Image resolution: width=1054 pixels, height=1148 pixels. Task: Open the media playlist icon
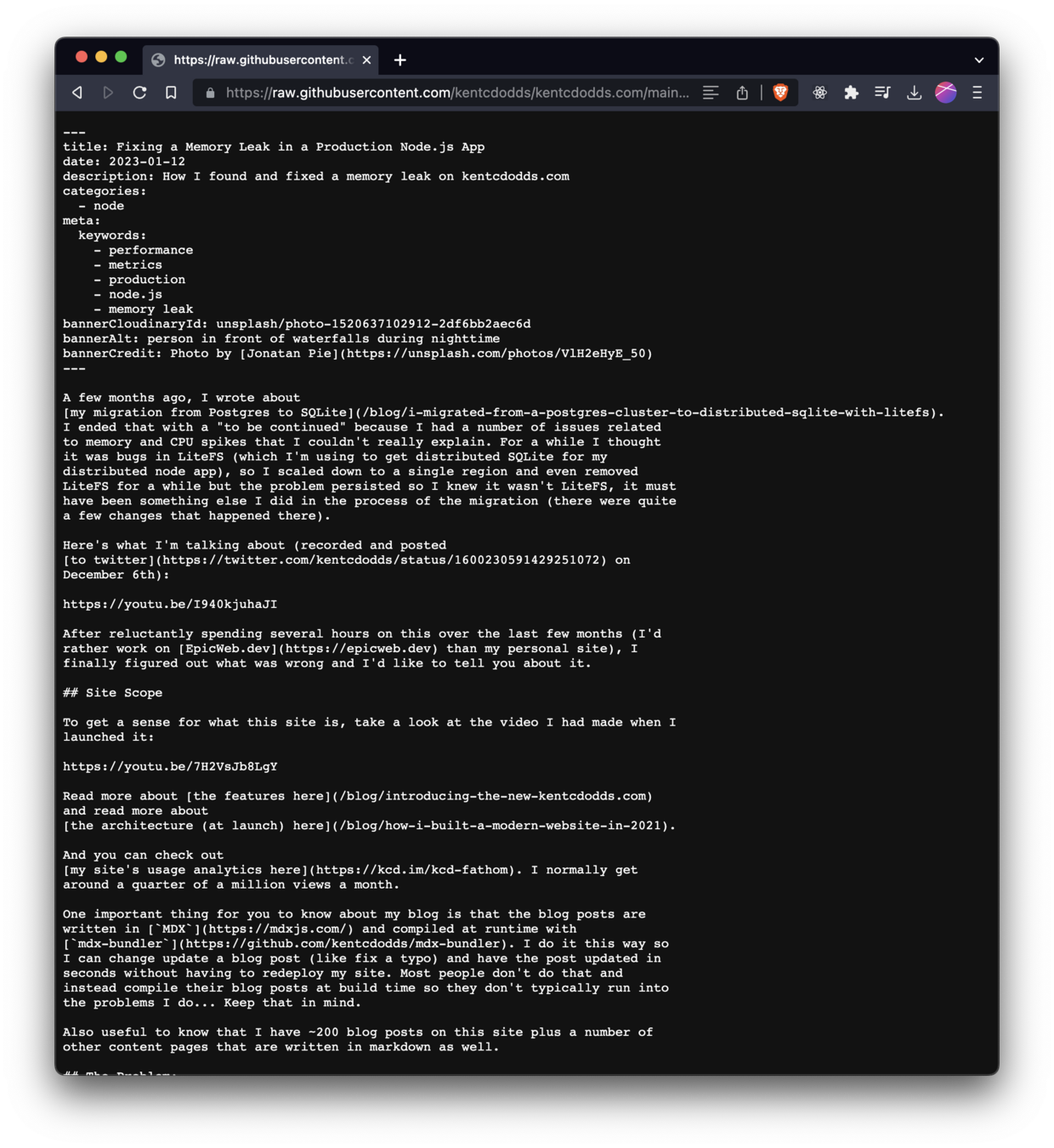pyautogui.click(x=882, y=93)
